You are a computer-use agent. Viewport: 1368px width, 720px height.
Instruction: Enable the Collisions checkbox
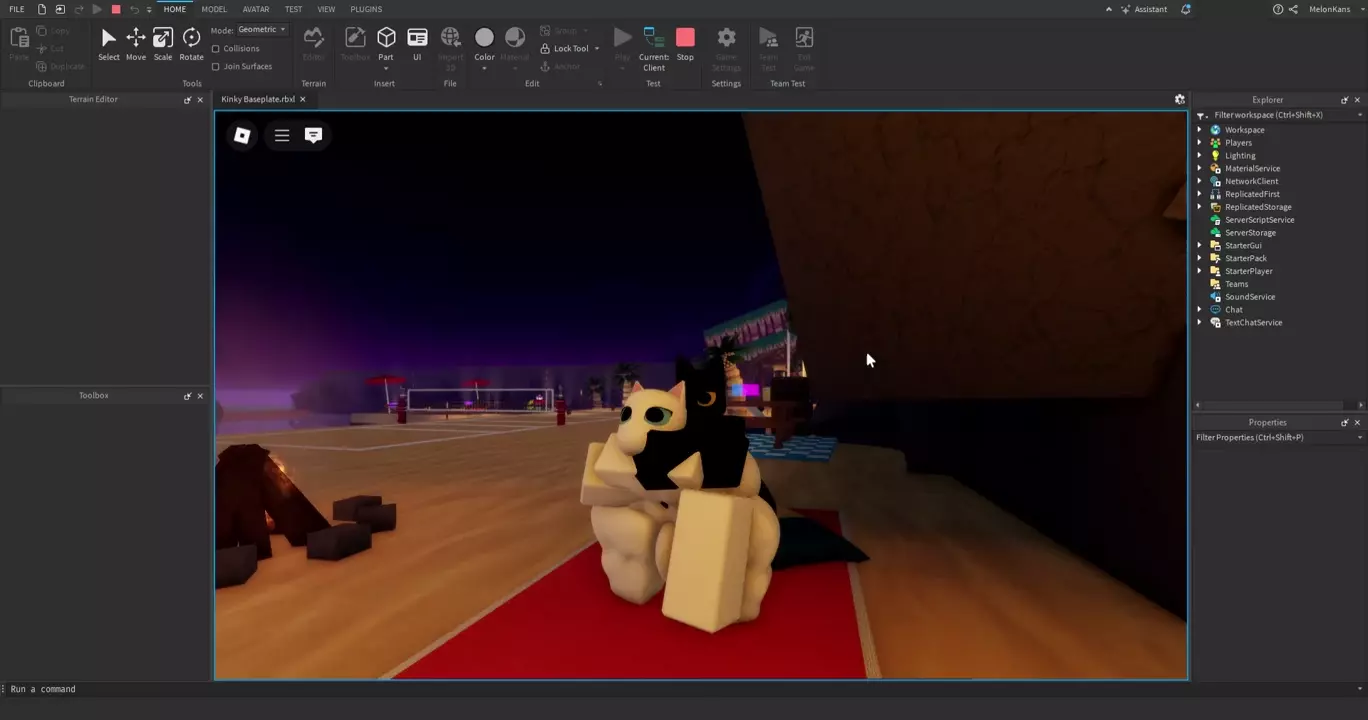[x=216, y=49]
